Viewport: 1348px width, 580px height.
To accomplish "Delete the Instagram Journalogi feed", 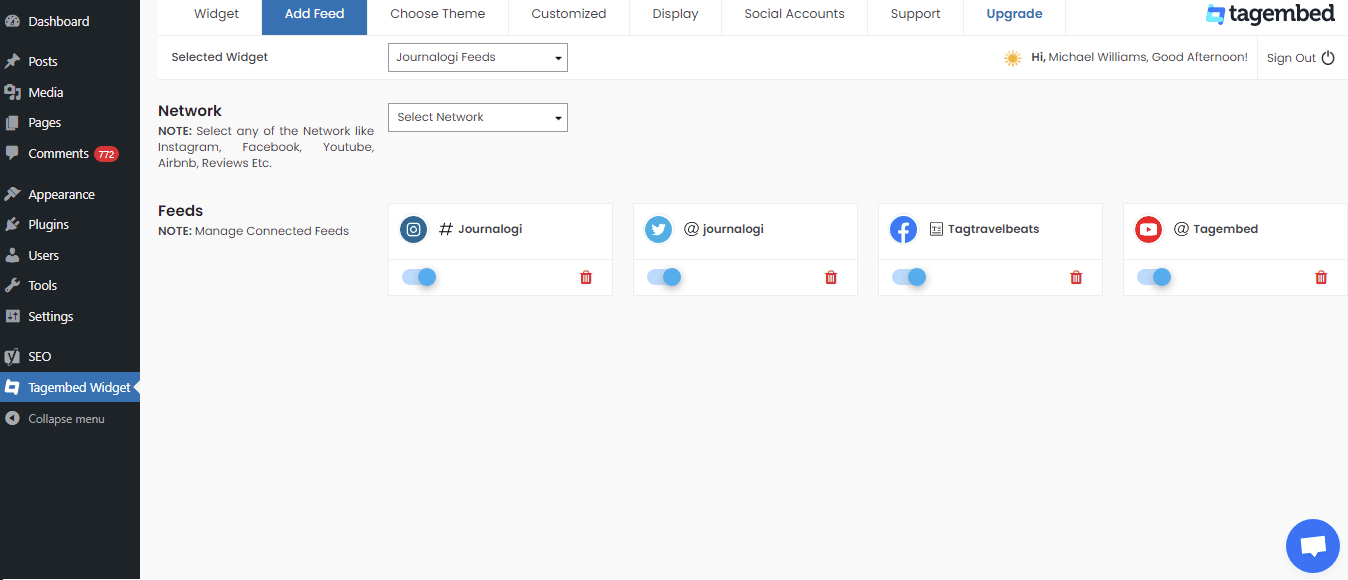I will 586,277.
